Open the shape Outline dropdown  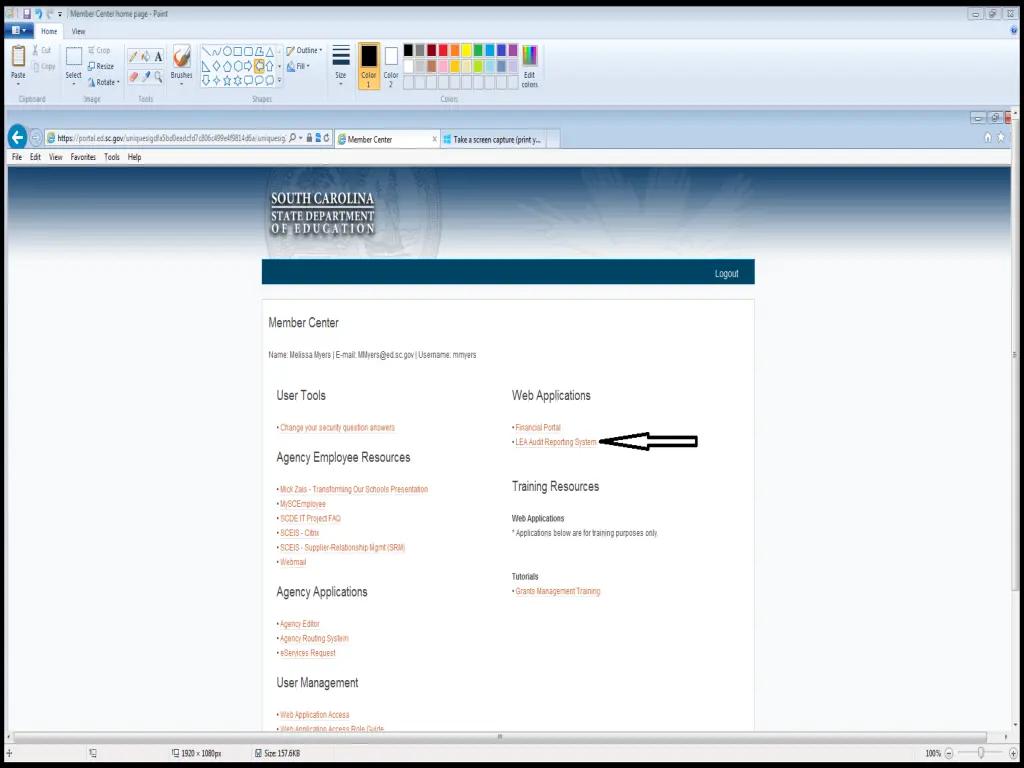click(304, 50)
